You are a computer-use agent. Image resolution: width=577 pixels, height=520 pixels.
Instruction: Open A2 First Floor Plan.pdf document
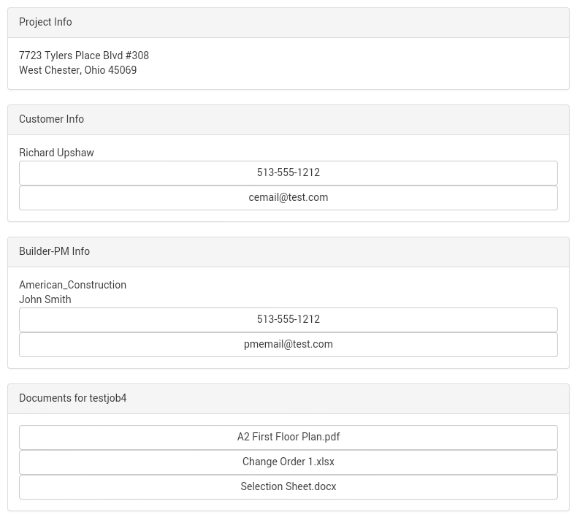click(288, 437)
